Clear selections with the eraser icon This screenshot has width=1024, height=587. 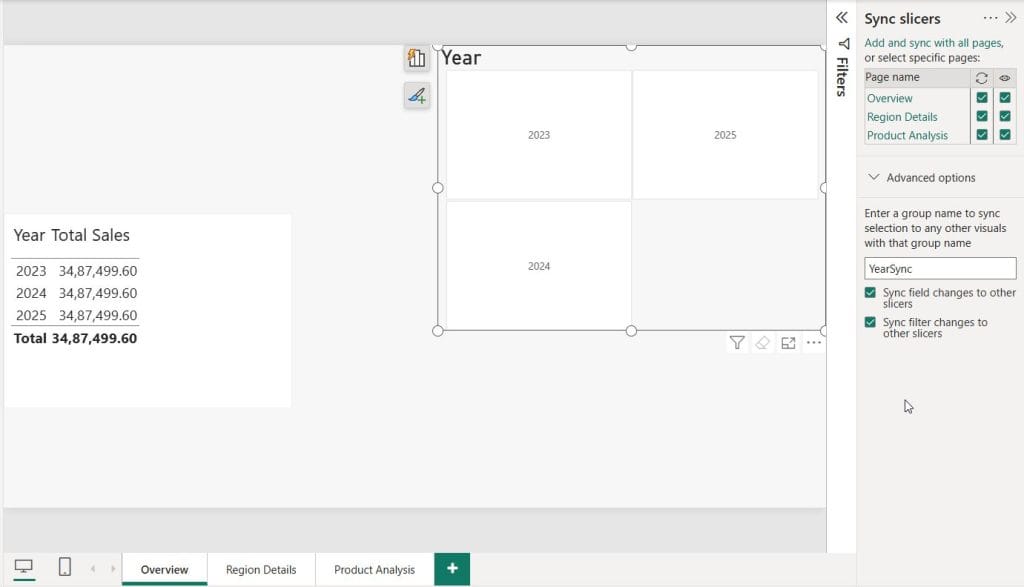tap(762, 343)
